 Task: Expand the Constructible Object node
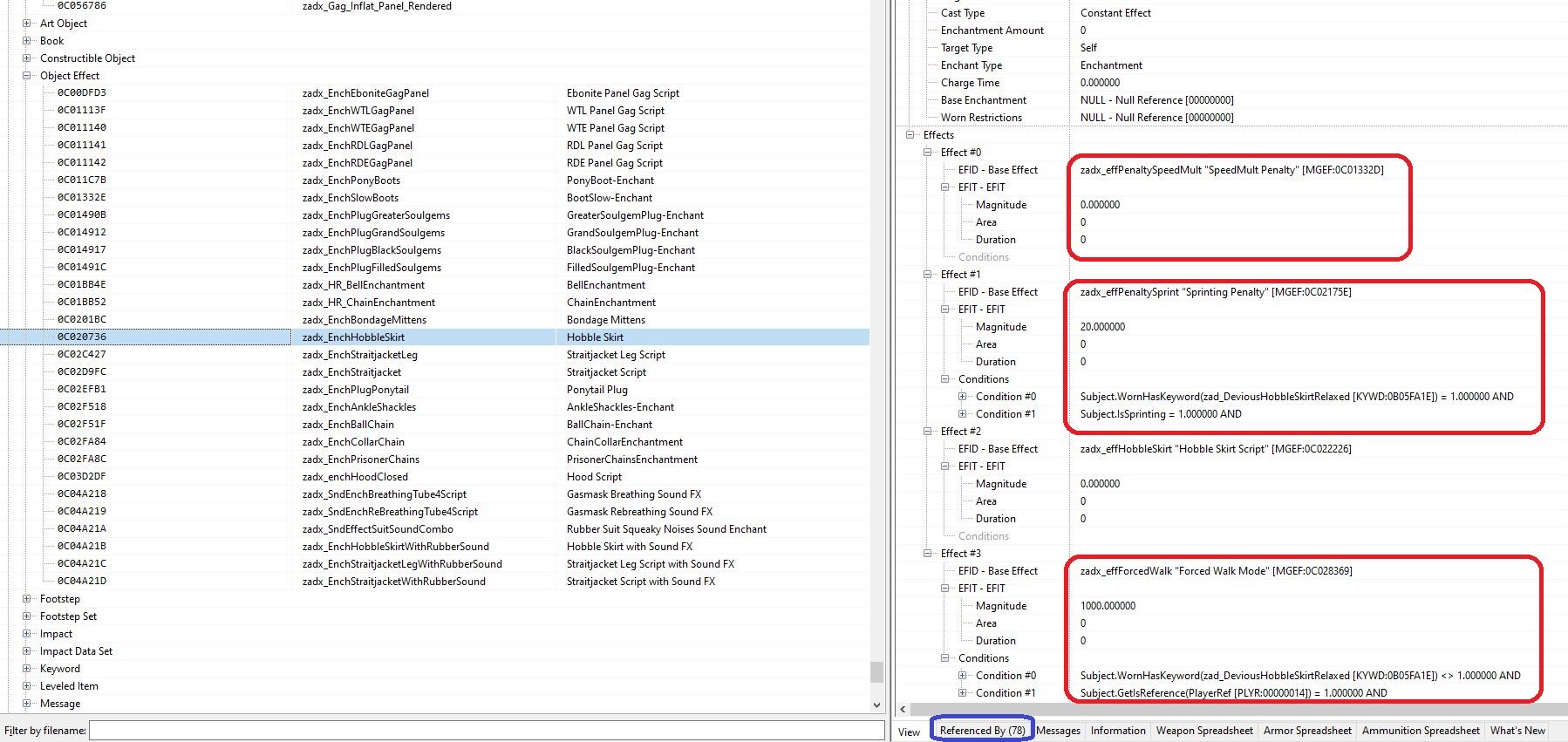coord(27,58)
